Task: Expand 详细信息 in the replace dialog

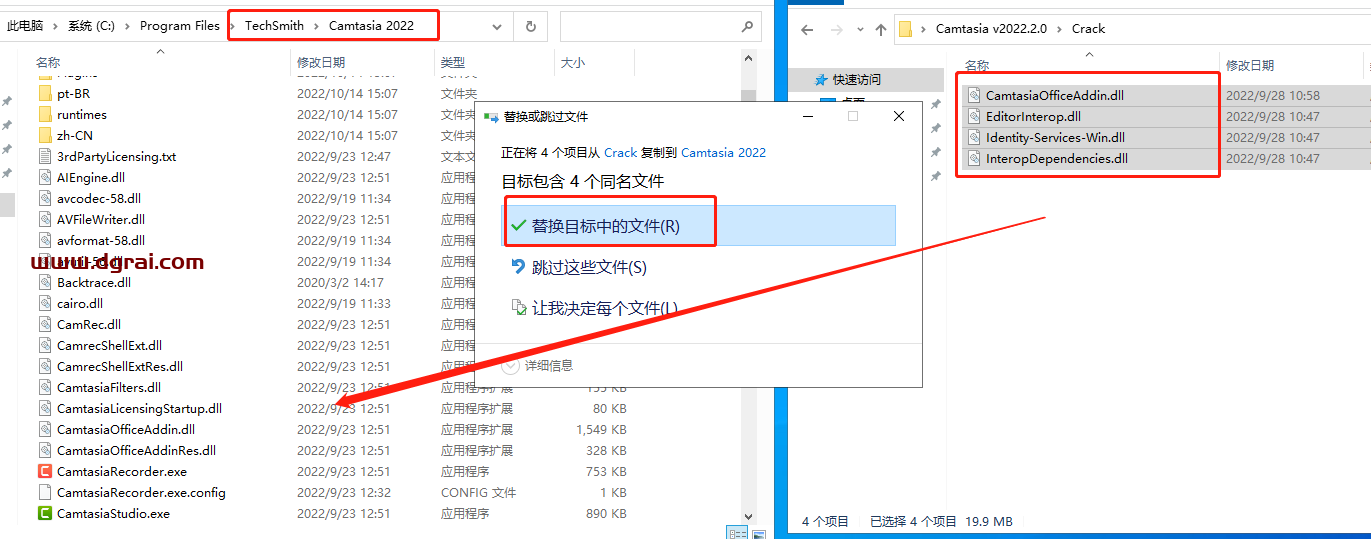Action: pos(539,366)
